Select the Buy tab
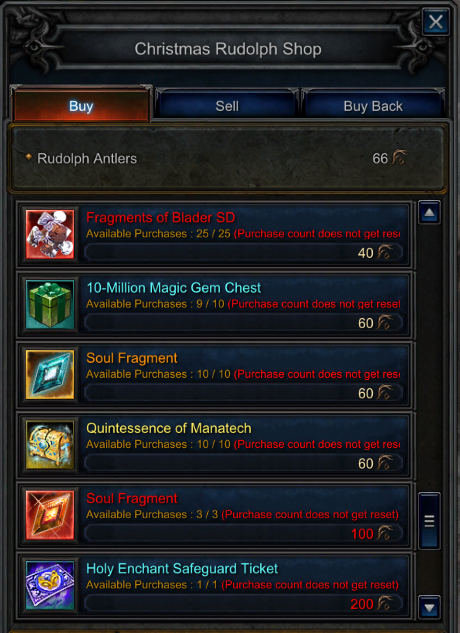 [81, 105]
